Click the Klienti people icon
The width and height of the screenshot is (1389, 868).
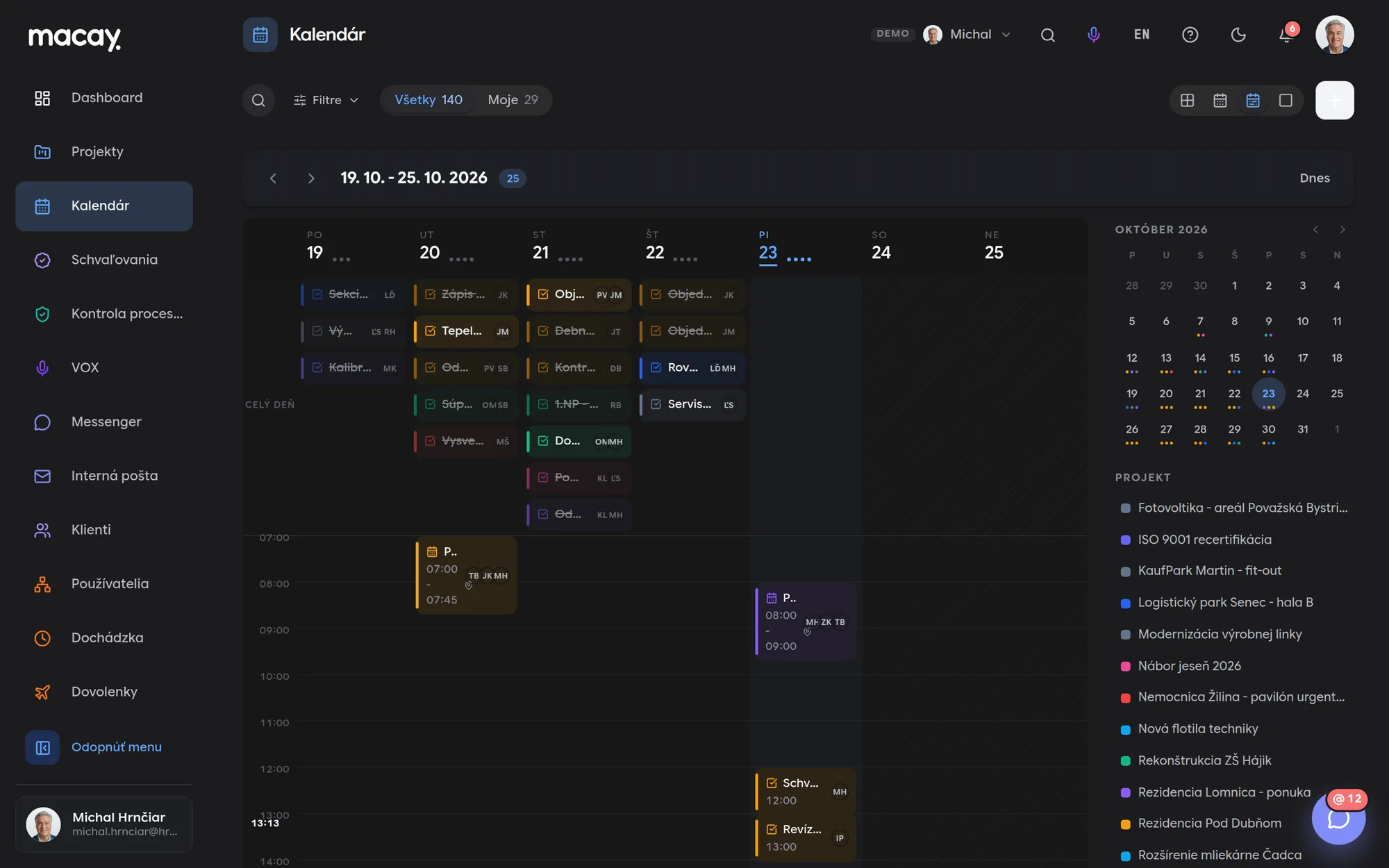(x=42, y=530)
